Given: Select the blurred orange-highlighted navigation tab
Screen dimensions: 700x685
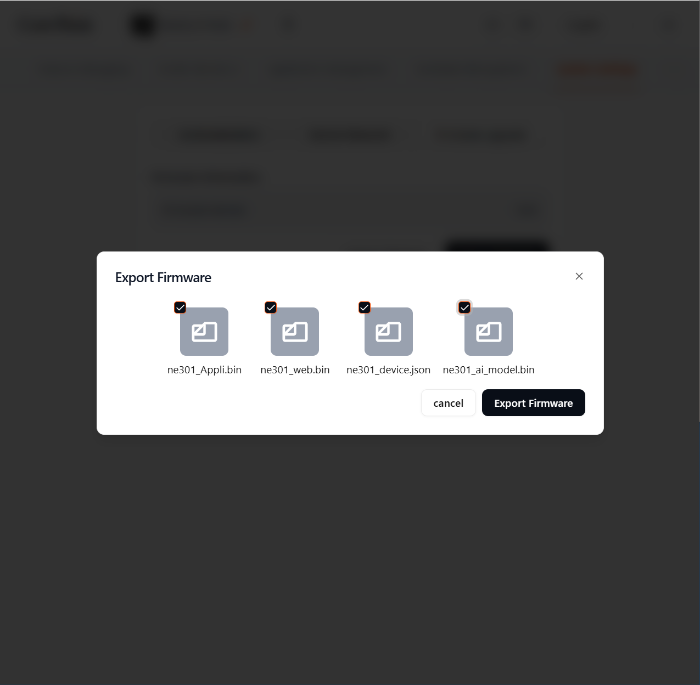Looking at the screenshot, I should click(597, 70).
